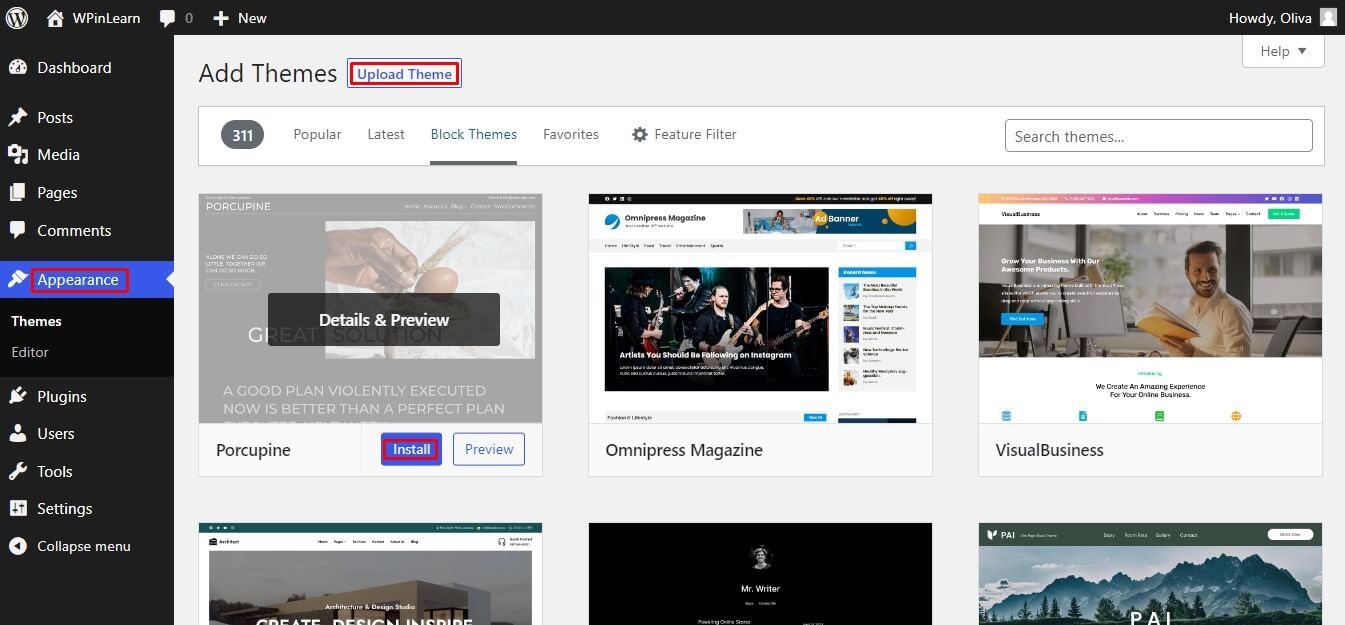The width and height of the screenshot is (1345, 625).
Task: Switch to the Popular themes tab
Action: coord(317,134)
